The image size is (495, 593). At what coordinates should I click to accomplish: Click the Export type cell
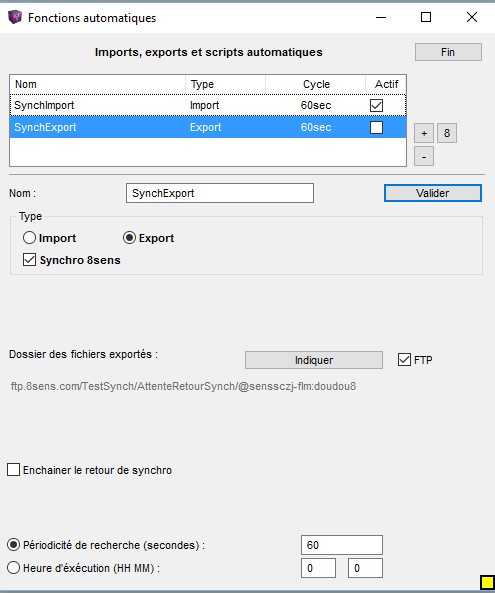coord(206,127)
